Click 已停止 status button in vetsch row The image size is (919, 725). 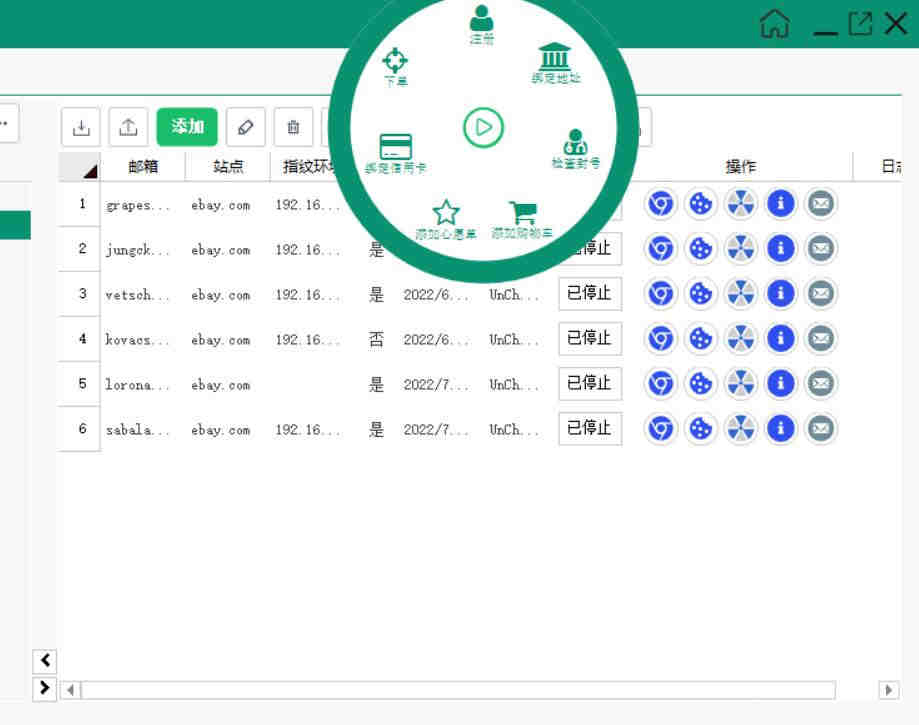pyautogui.click(x=590, y=293)
